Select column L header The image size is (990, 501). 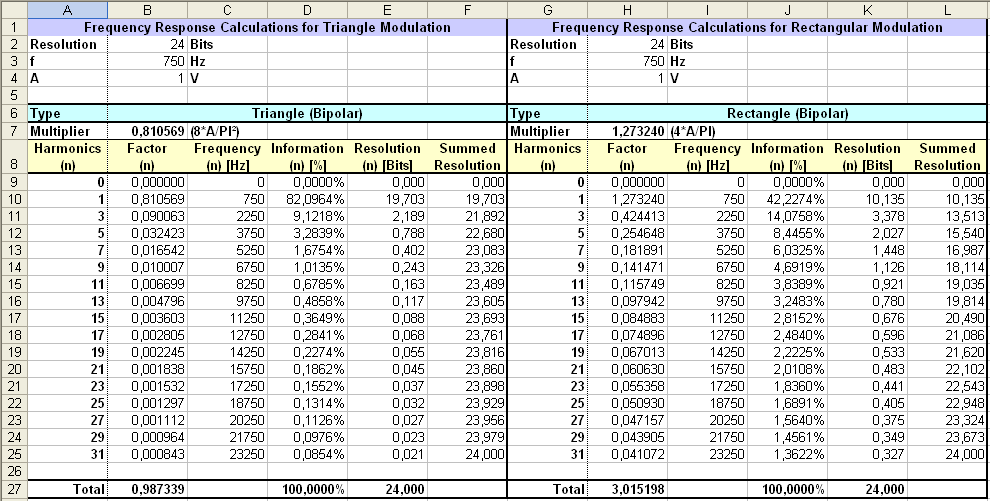pos(947,9)
